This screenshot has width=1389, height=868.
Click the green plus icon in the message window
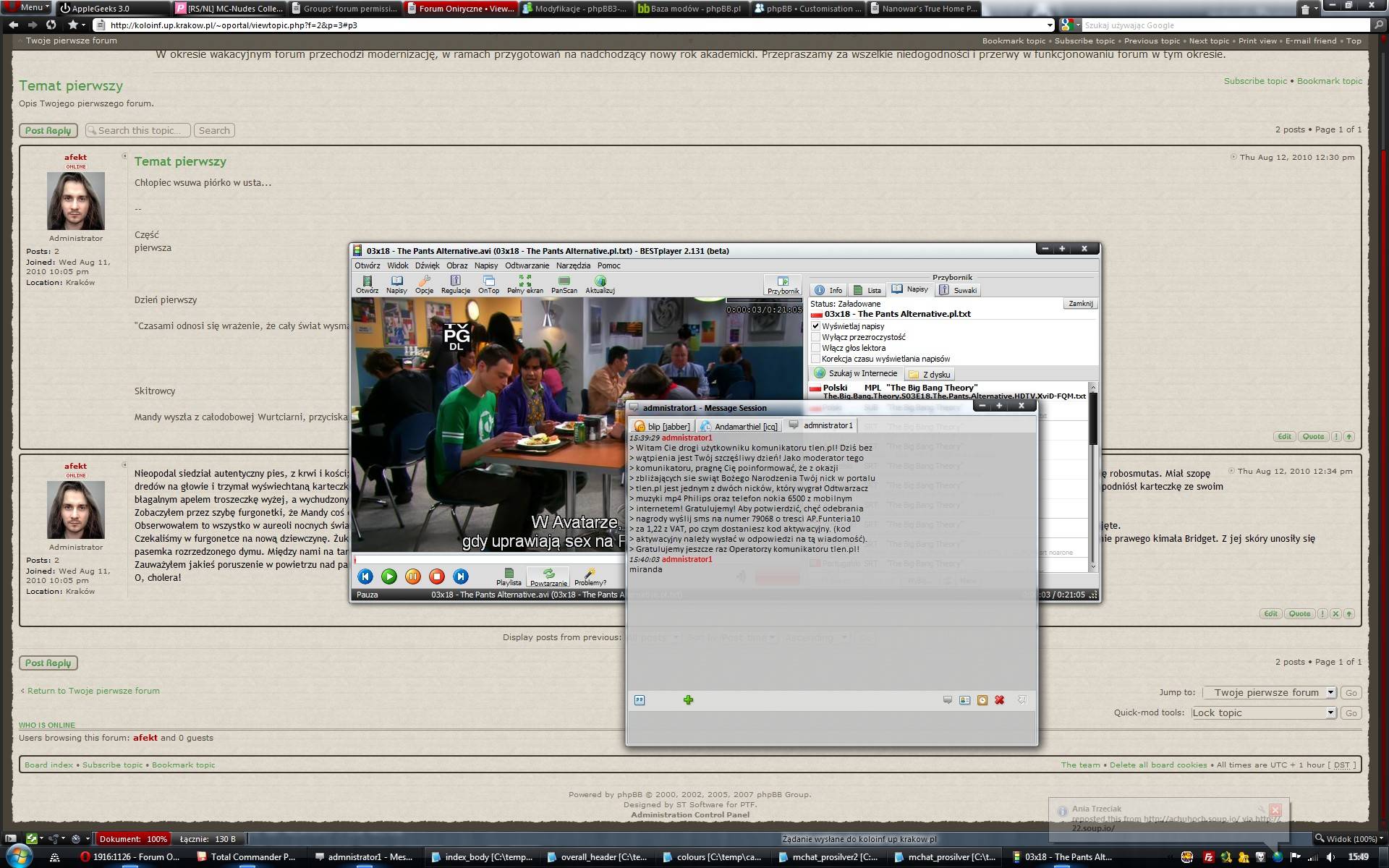click(688, 700)
